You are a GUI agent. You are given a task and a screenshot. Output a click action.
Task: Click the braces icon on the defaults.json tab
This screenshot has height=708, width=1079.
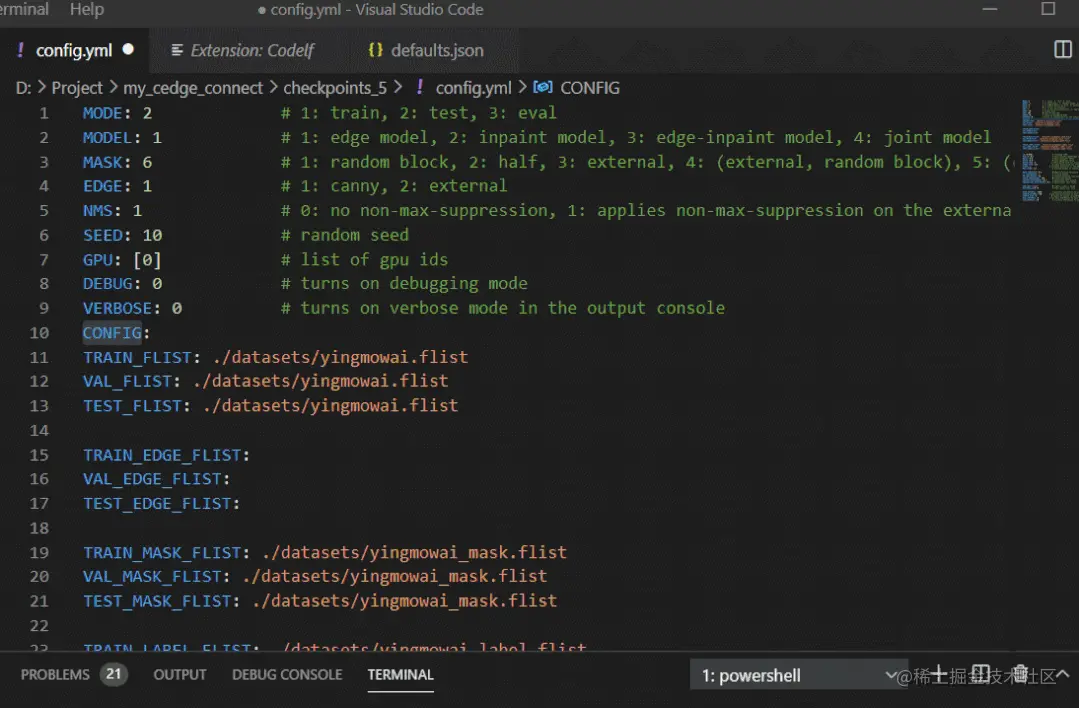[x=375, y=50]
